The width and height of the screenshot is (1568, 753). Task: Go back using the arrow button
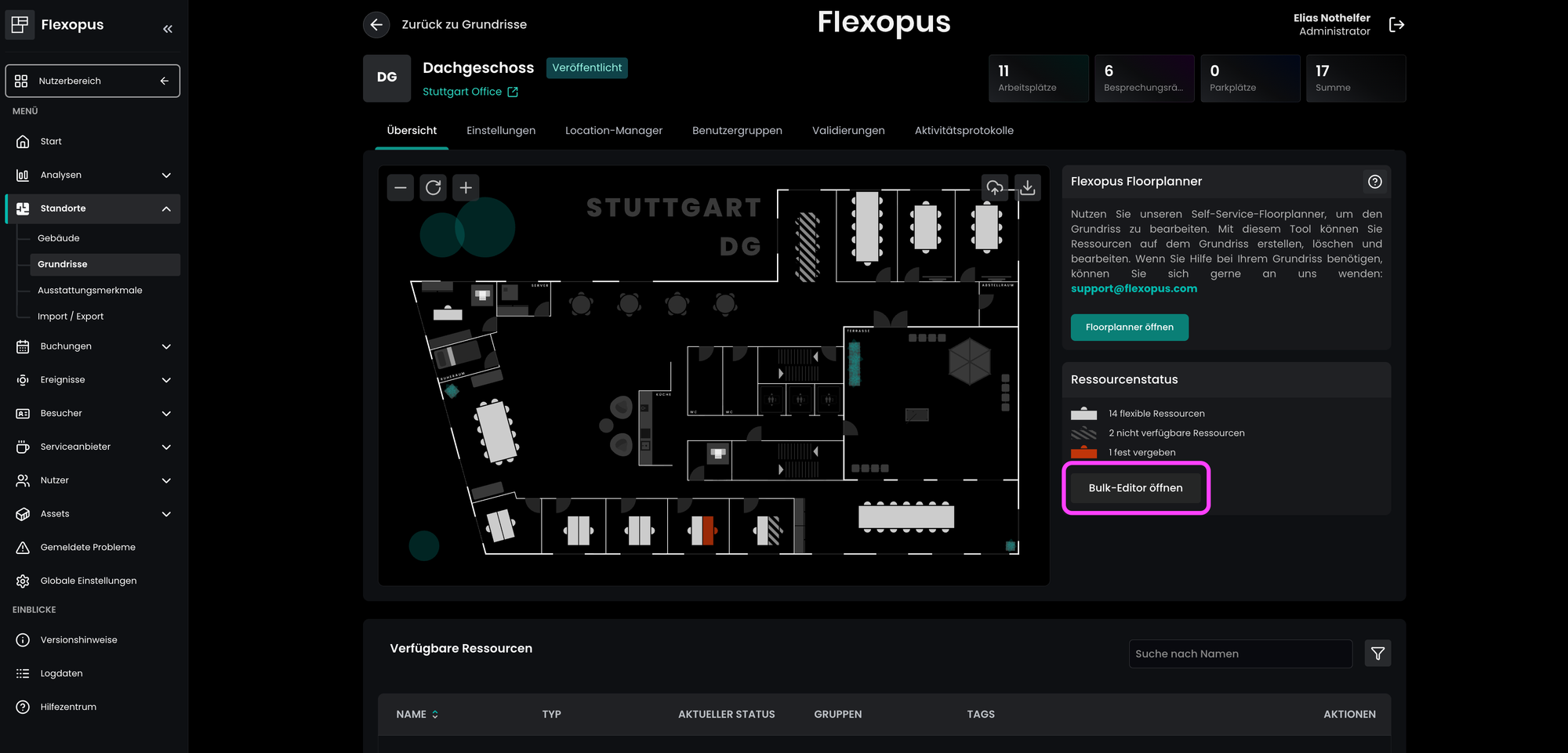pos(376,25)
